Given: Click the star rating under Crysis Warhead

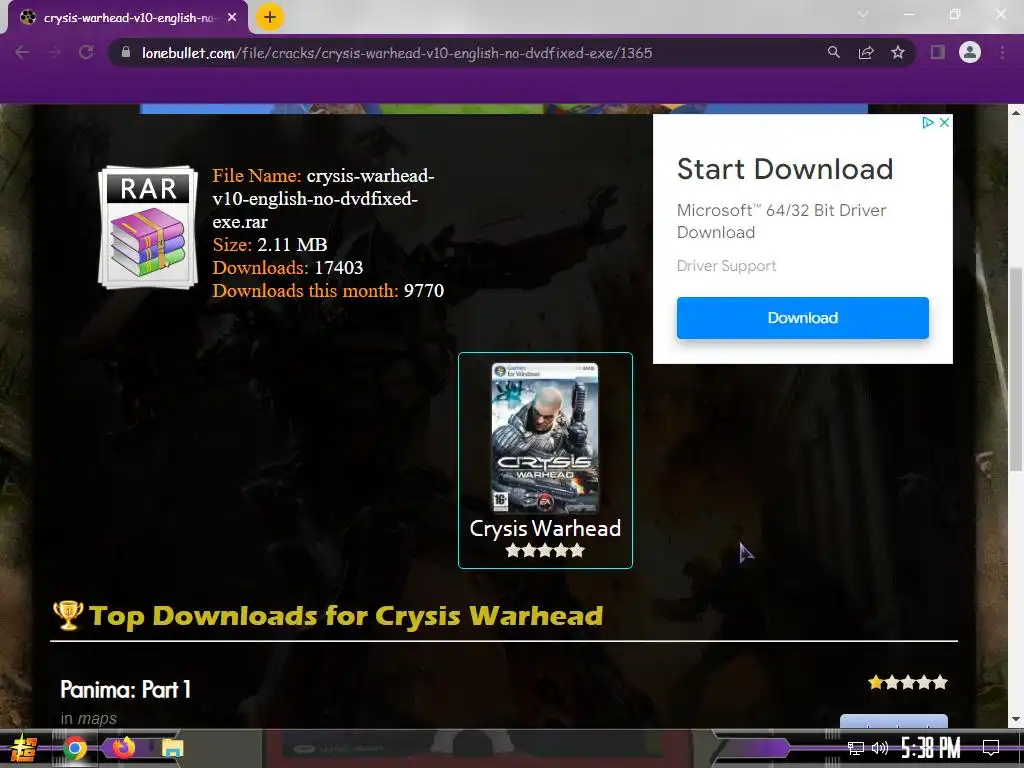Looking at the screenshot, I should tap(545, 551).
